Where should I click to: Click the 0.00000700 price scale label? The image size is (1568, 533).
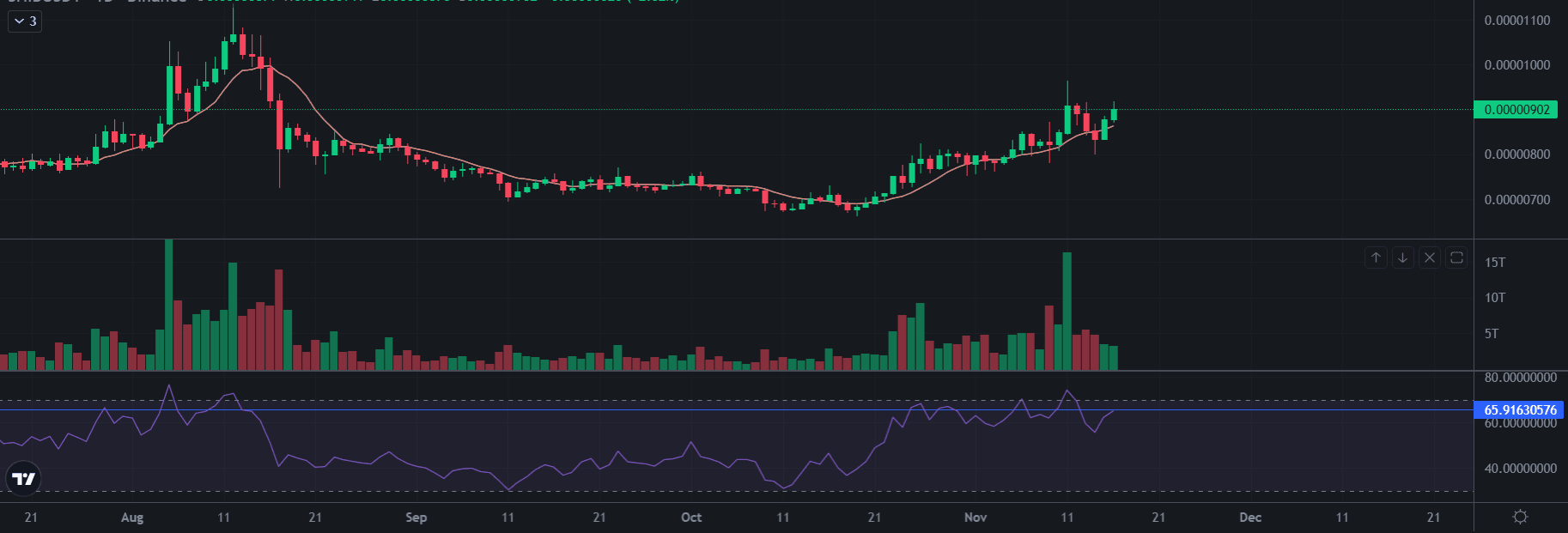(x=1516, y=200)
